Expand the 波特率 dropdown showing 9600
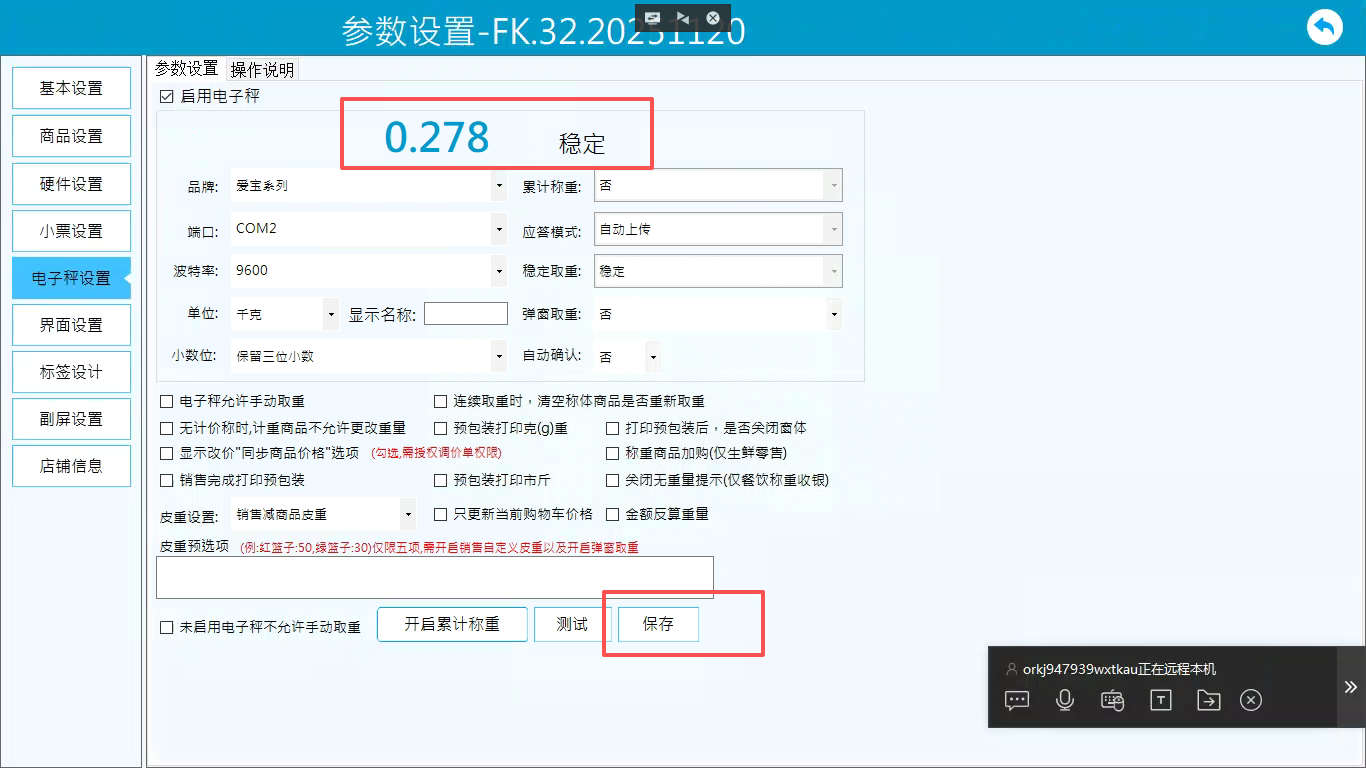 pos(368,271)
